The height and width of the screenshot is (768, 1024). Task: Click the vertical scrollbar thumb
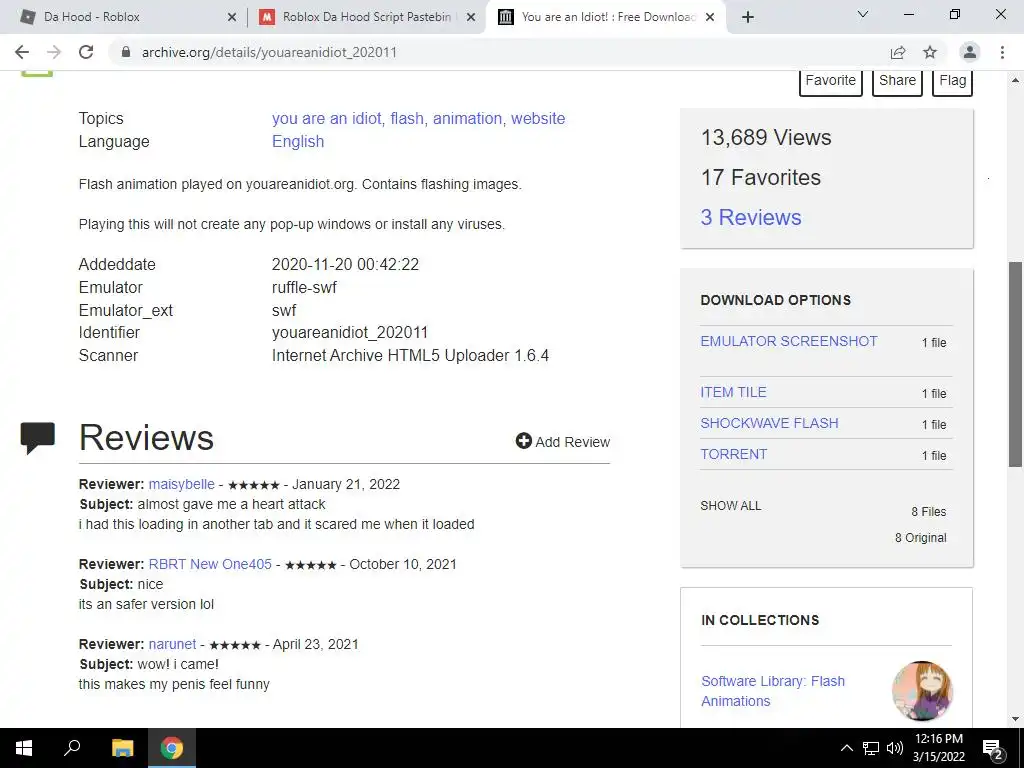click(x=1015, y=364)
